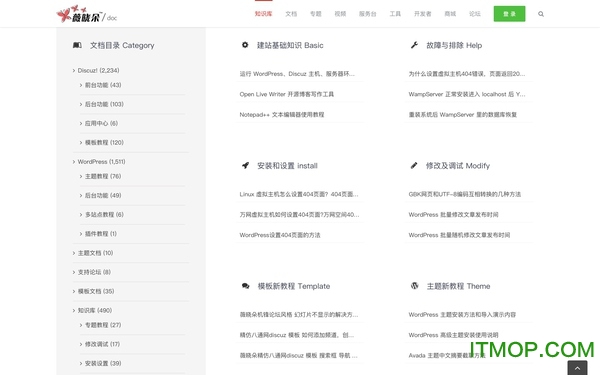Screen dimensions: 600x375
Task: Open article GBK网页和UTF-8编码互相转换
Action: (x=465, y=194)
